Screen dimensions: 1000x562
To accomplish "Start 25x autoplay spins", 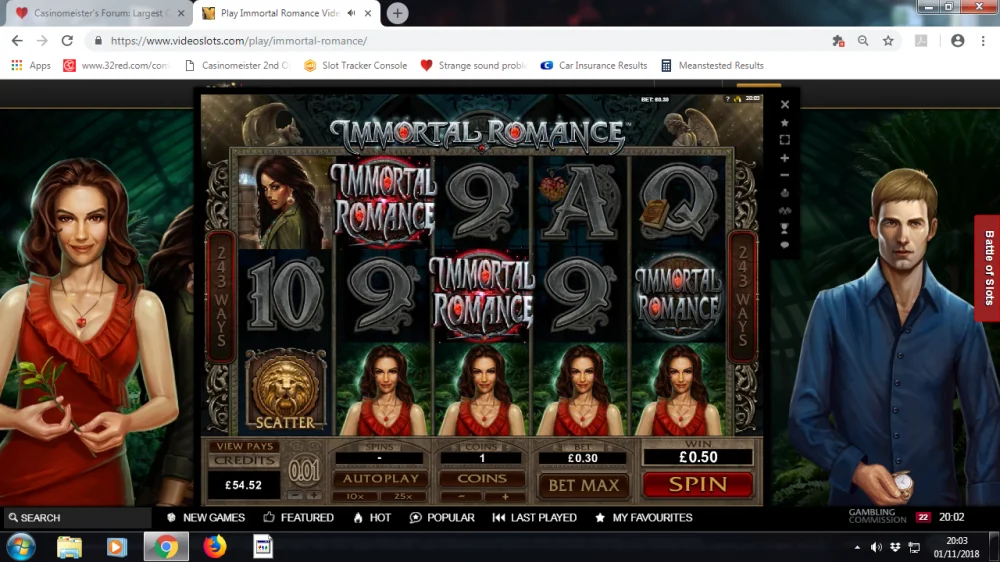I will tap(402, 496).
